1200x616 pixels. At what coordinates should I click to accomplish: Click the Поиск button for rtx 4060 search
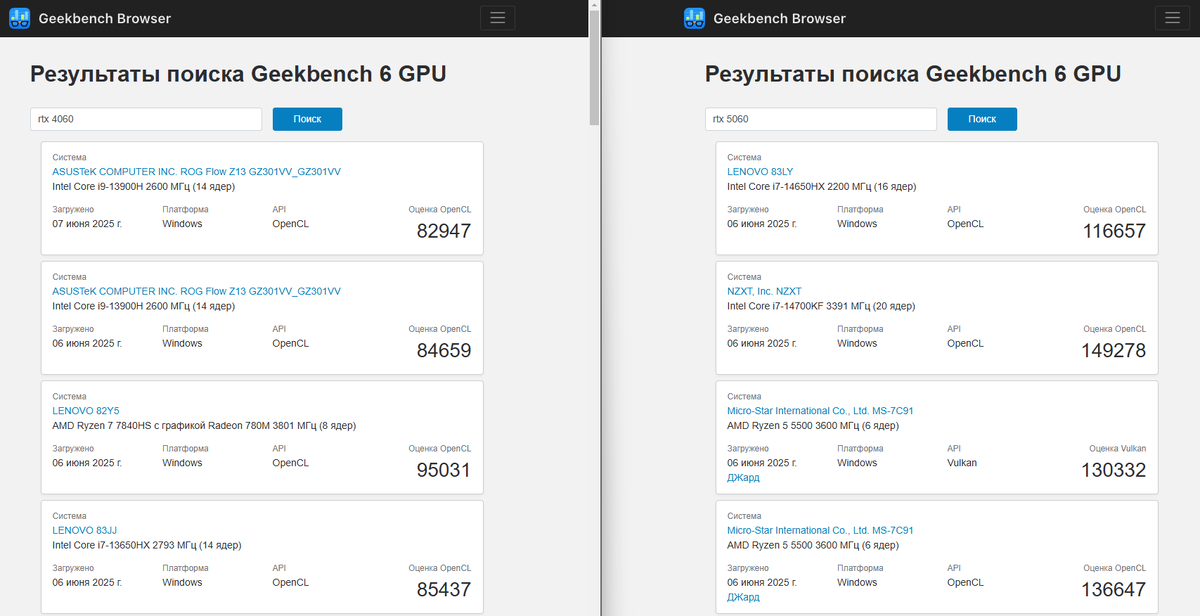coord(307,118)
